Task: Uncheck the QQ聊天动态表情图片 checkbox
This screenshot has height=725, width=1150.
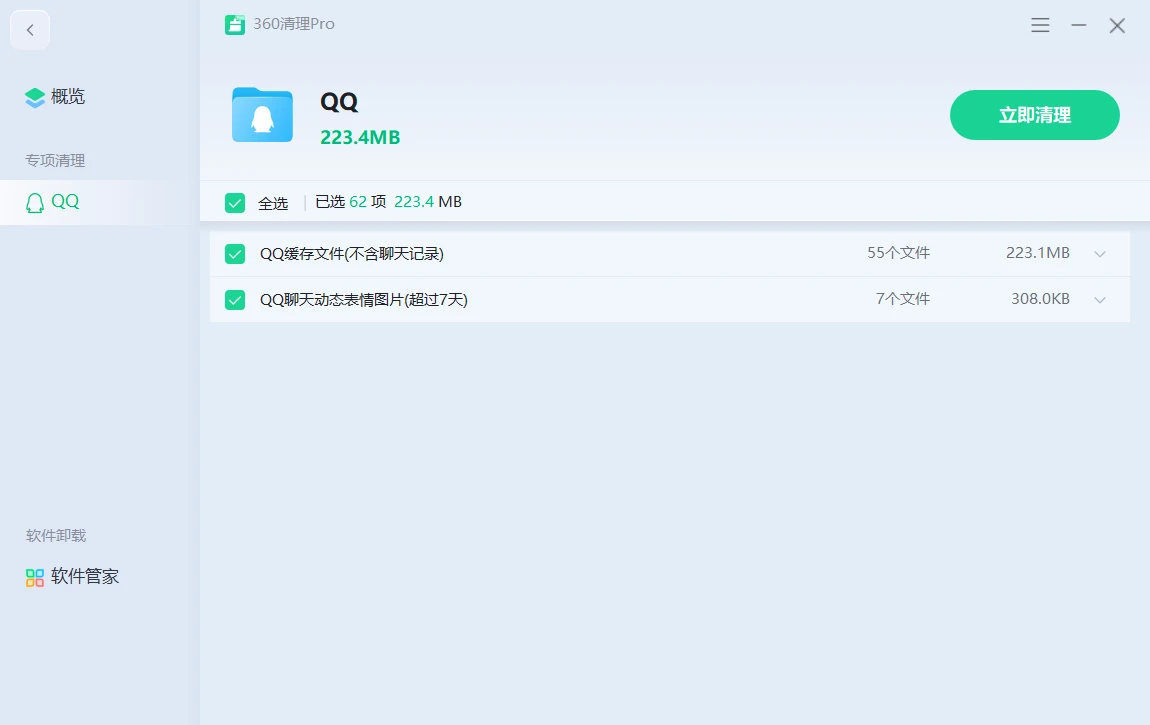Action: click(x=235, y=299)
